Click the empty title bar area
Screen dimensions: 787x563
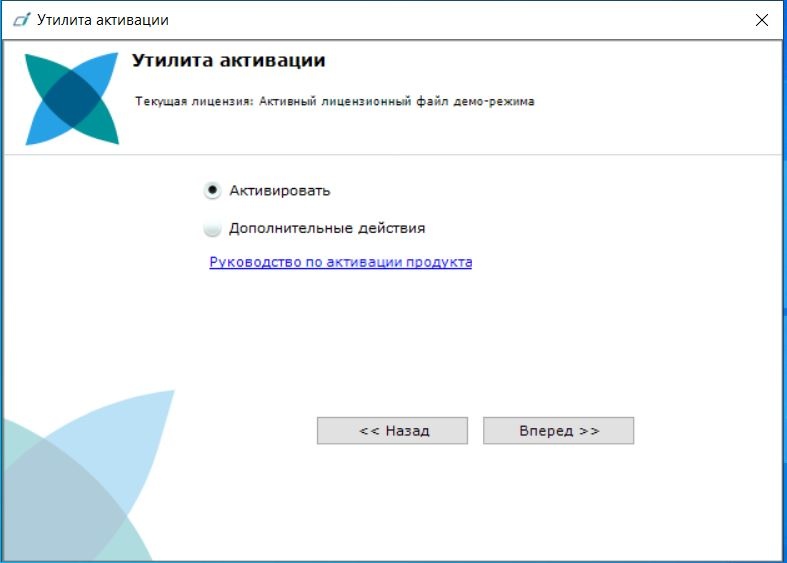point(450,20)
